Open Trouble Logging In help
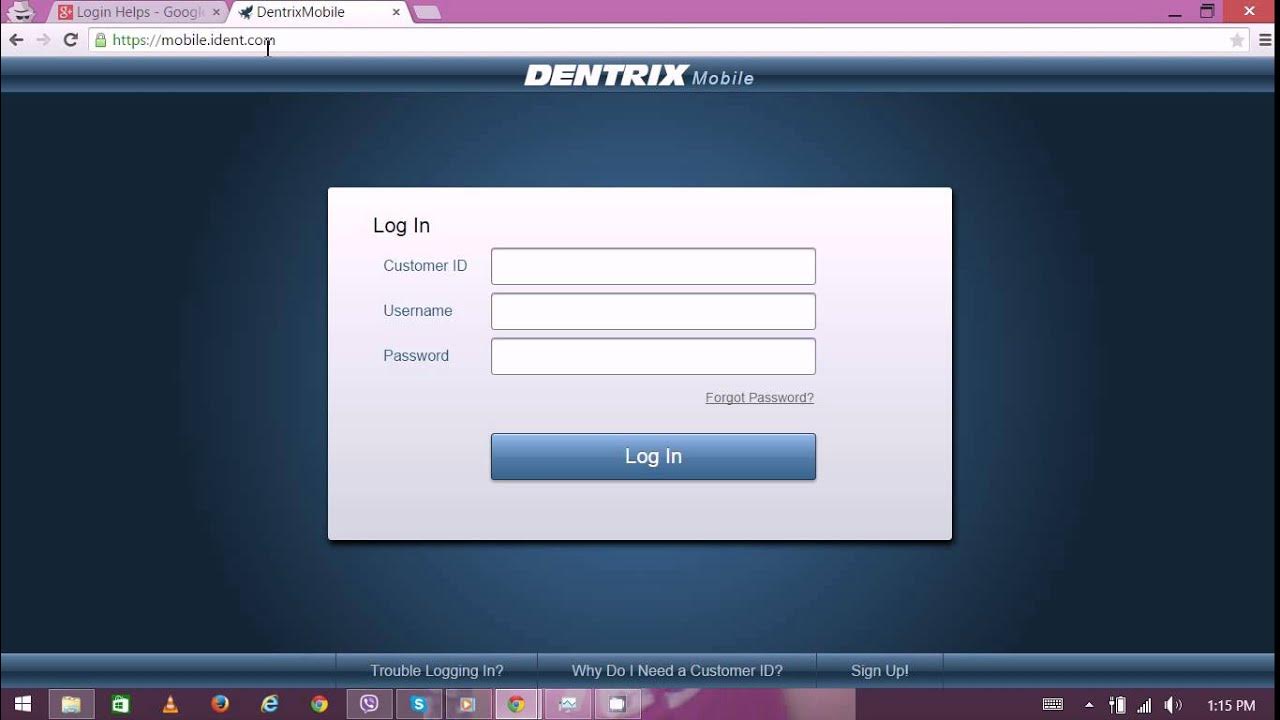This screenshot has height=720, width=1280. pos(437,671)
